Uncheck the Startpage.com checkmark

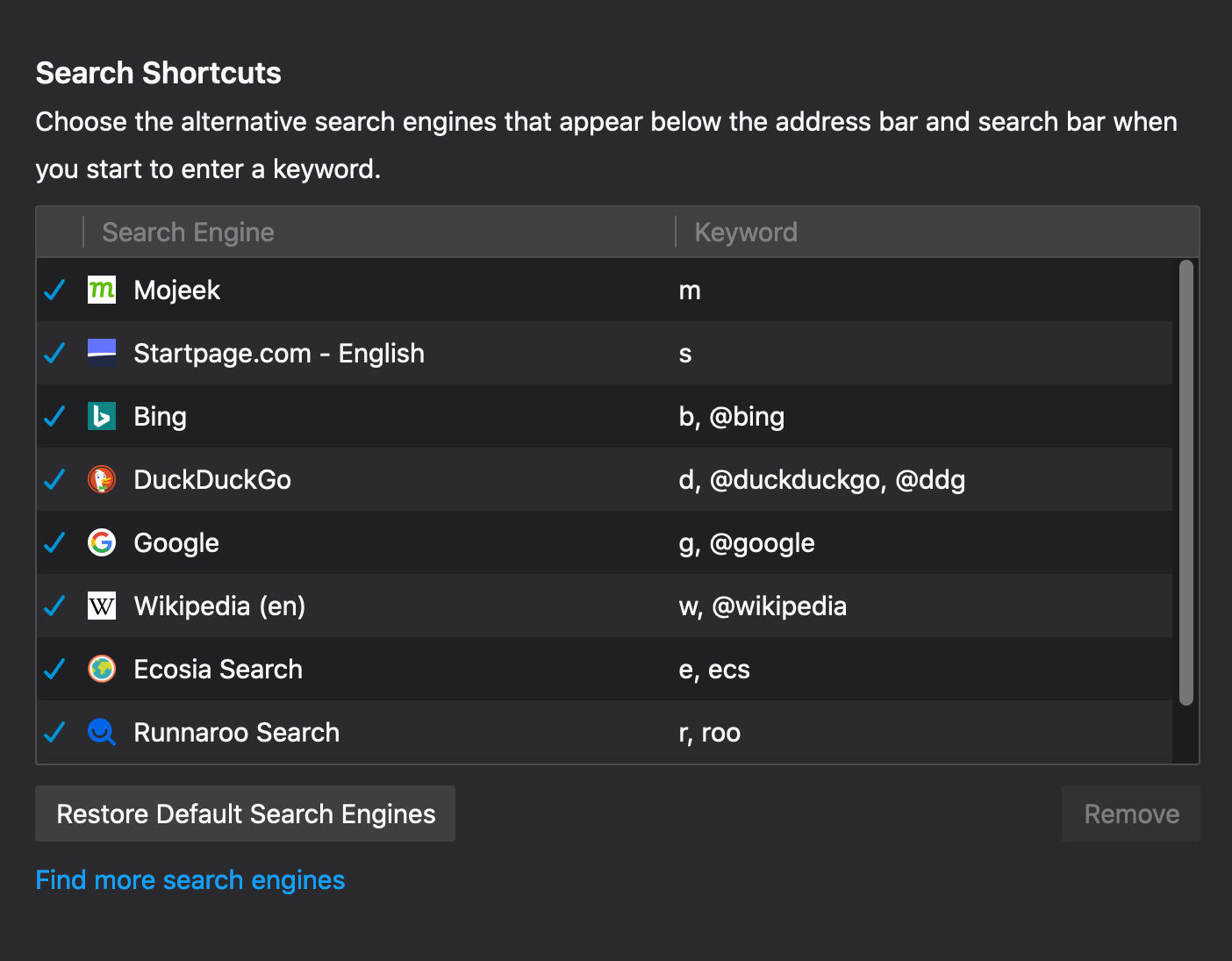[x=54, y=353]
